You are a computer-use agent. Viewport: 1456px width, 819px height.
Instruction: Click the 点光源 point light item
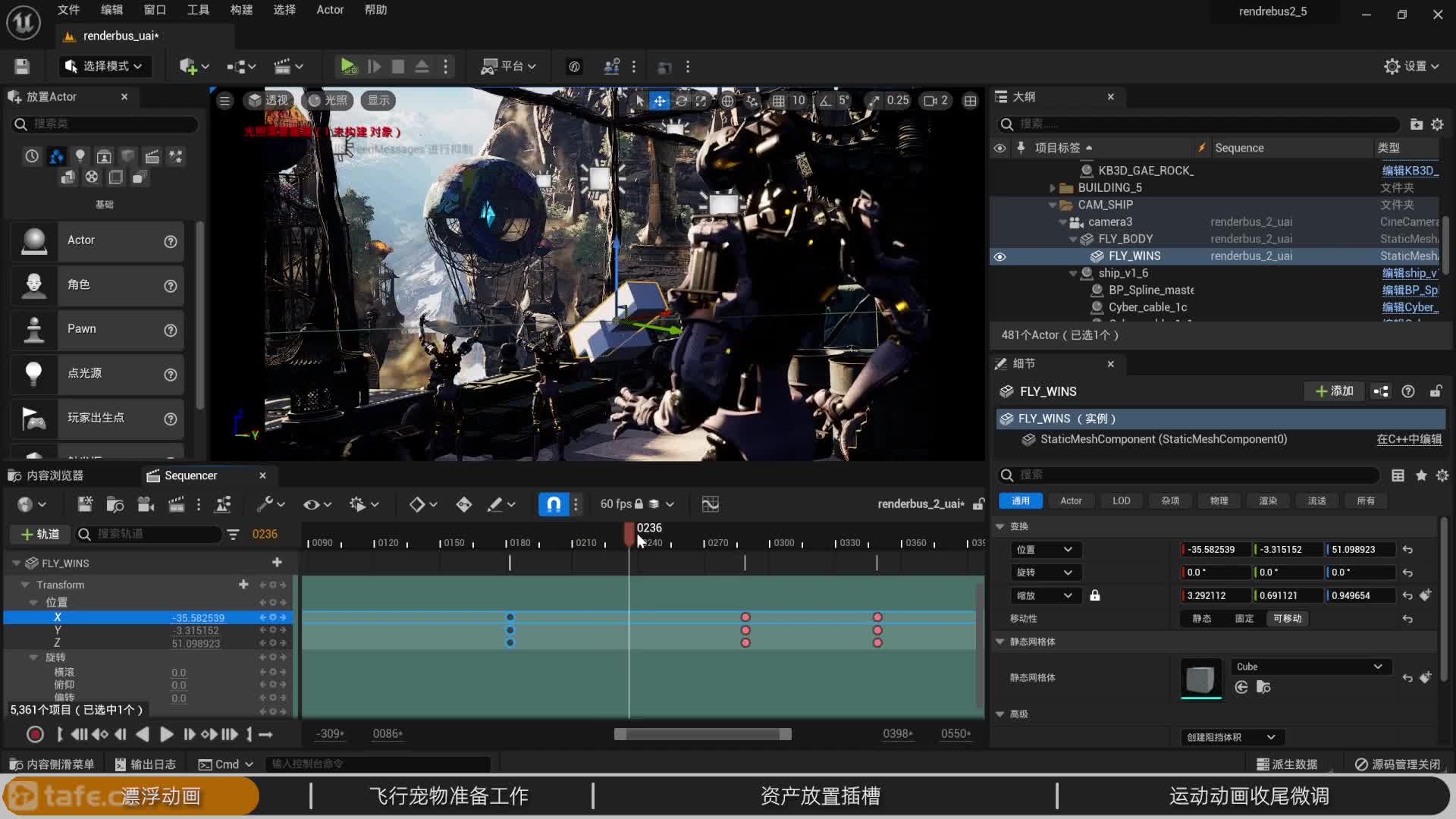click(97, 373)
